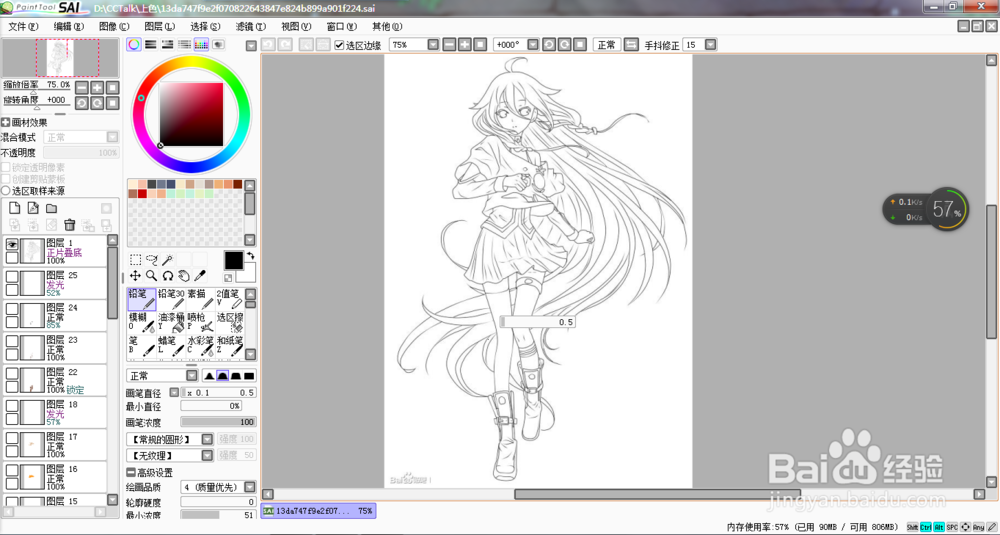Show 图层 18 visibility box

pos(11,406)
